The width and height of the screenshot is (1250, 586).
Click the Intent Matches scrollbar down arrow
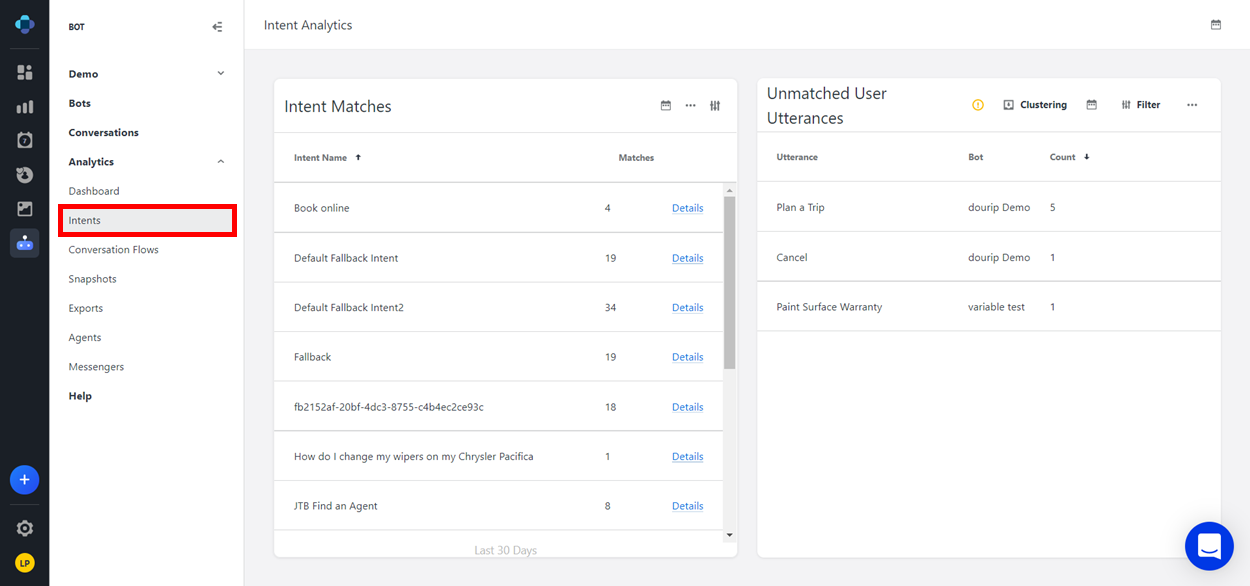729,535
